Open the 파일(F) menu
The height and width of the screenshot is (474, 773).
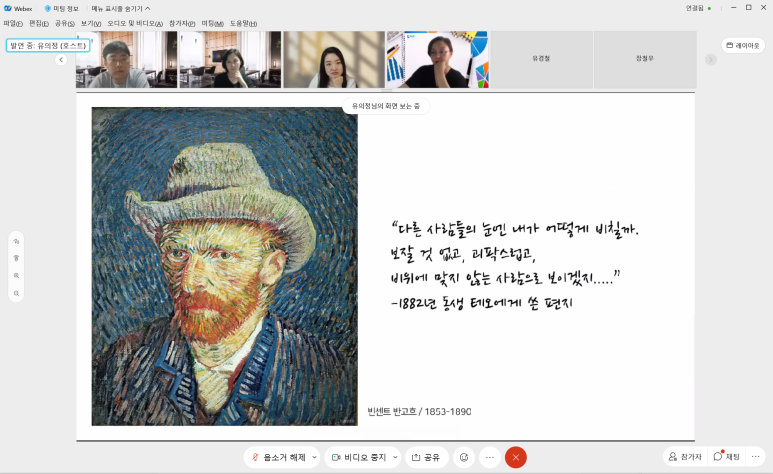click(13, 23)
